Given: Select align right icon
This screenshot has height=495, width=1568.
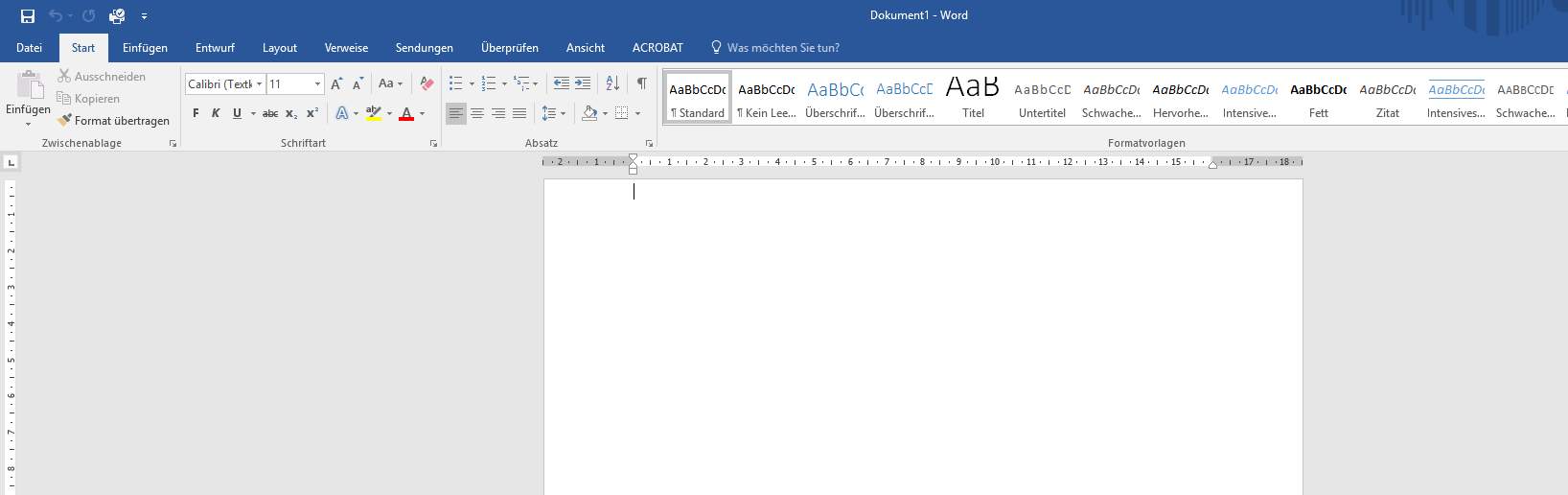Looking at the screenshot, I should pyautogui.click(x=498, y=113).
